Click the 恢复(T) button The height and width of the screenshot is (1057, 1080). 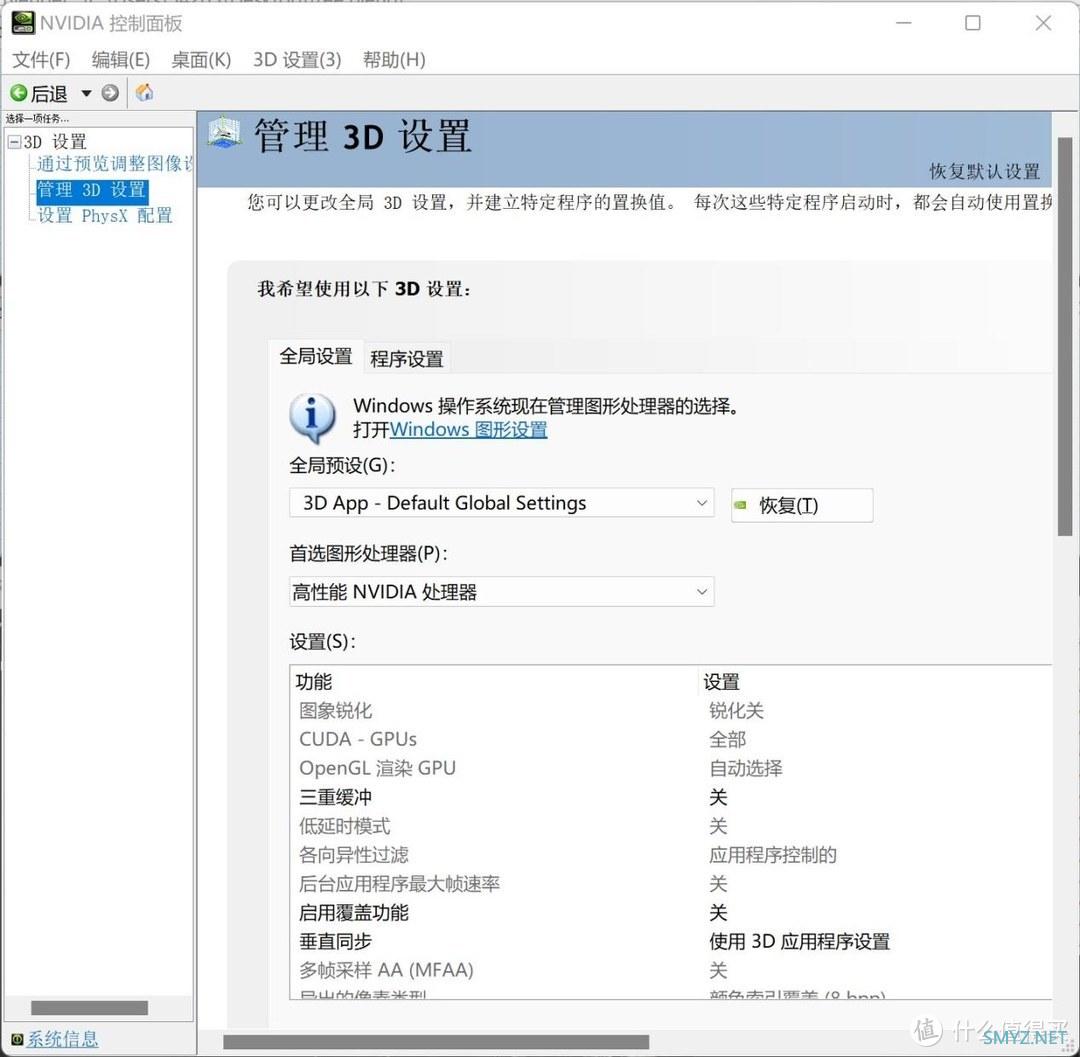coord(802,505)
